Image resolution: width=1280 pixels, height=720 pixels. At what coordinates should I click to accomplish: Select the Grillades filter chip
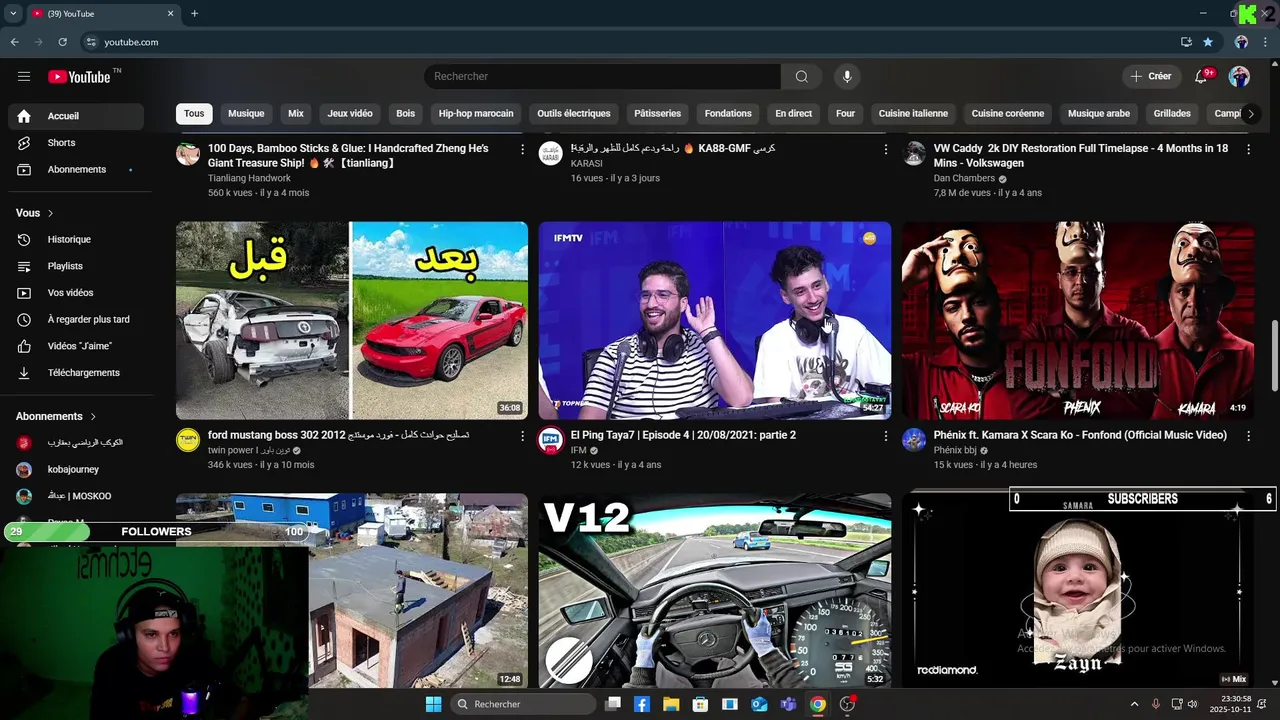(x=1172, y=114)
